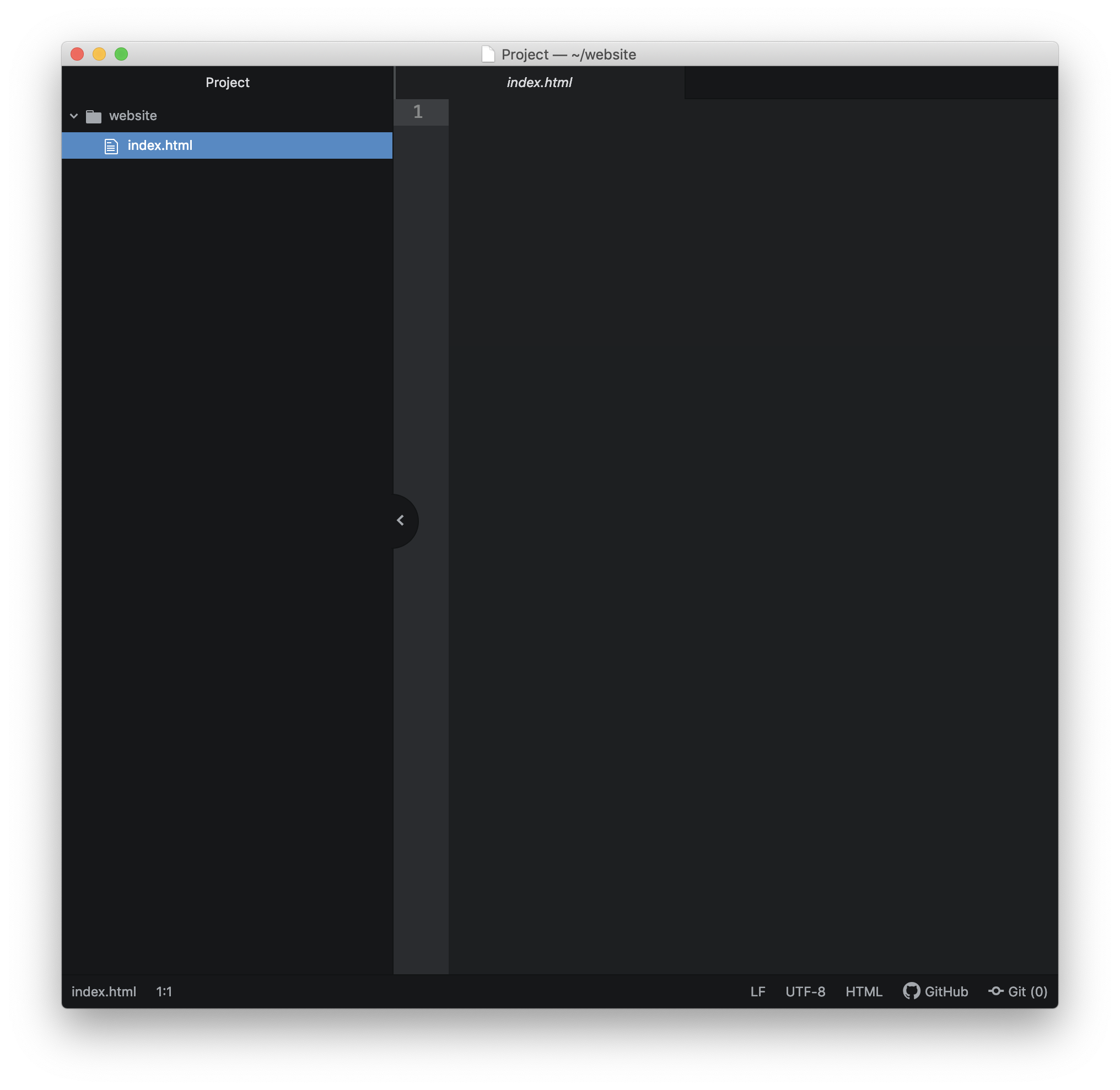1120x1090 pixels.
Task: Open the HTML grammar selector
Action: tap(864, 991)
